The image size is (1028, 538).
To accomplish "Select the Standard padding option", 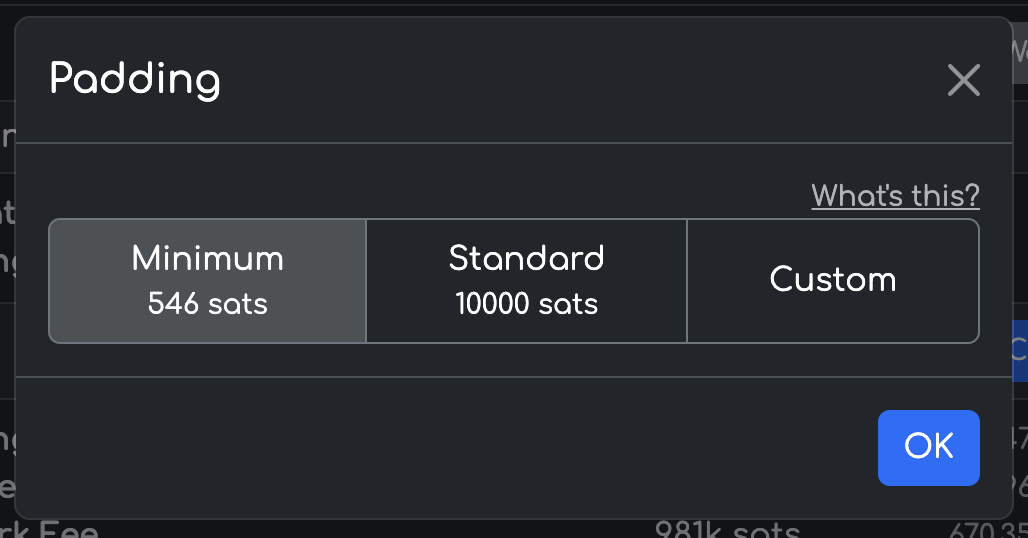I will point(526,280).
